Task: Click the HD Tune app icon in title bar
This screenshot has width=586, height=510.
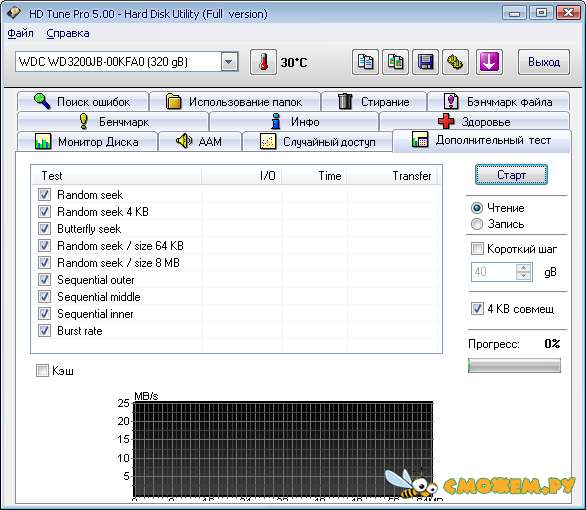Action: pos(13,13)
